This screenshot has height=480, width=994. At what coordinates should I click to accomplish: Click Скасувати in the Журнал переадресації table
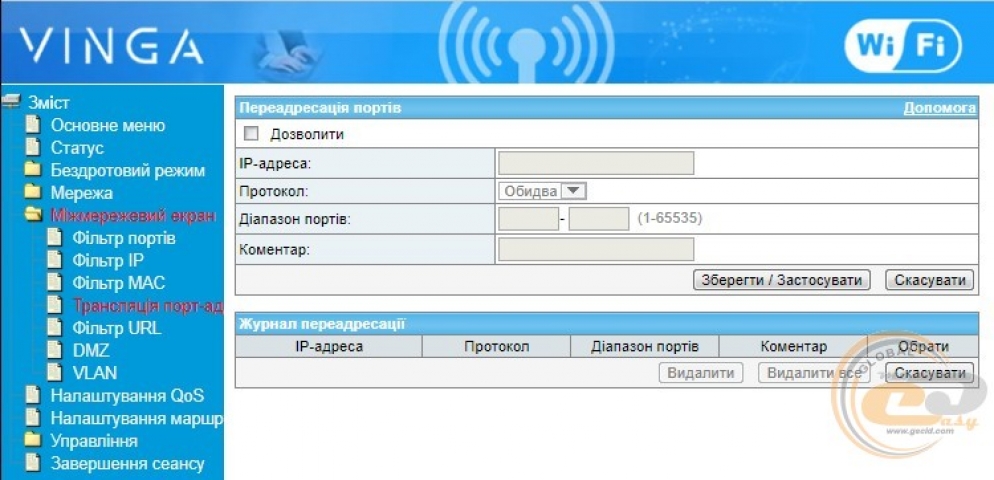pyautogui.click(x=930, y=373)
